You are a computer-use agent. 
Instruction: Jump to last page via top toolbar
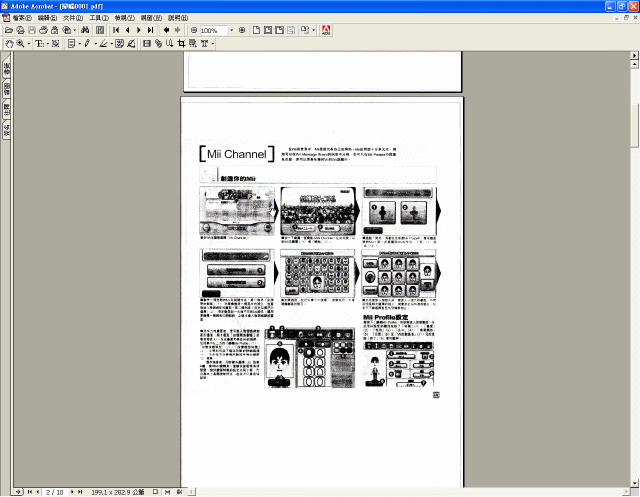(151, 30)
